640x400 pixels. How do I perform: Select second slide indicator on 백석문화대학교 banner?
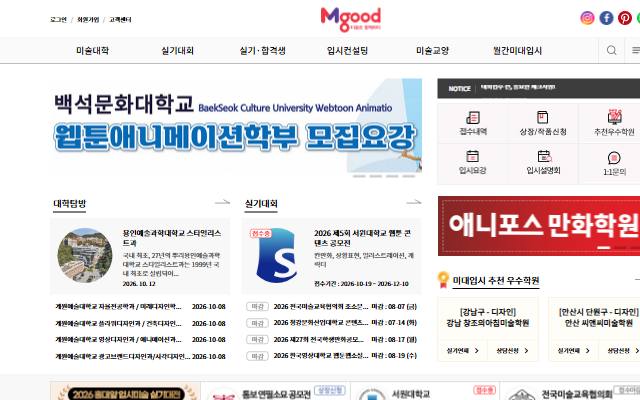(x=376, y=176)
